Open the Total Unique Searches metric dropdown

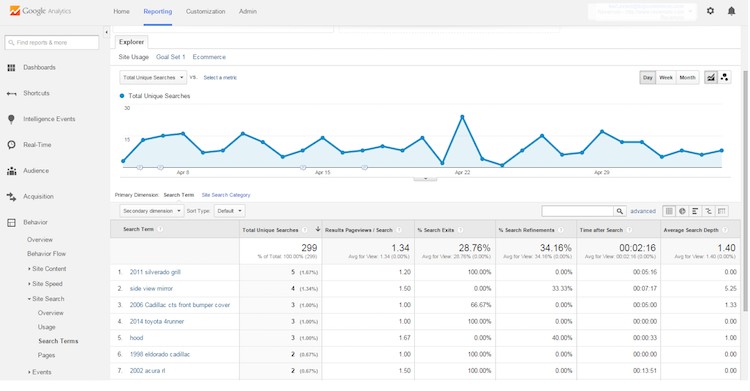(x=153, y=78)
